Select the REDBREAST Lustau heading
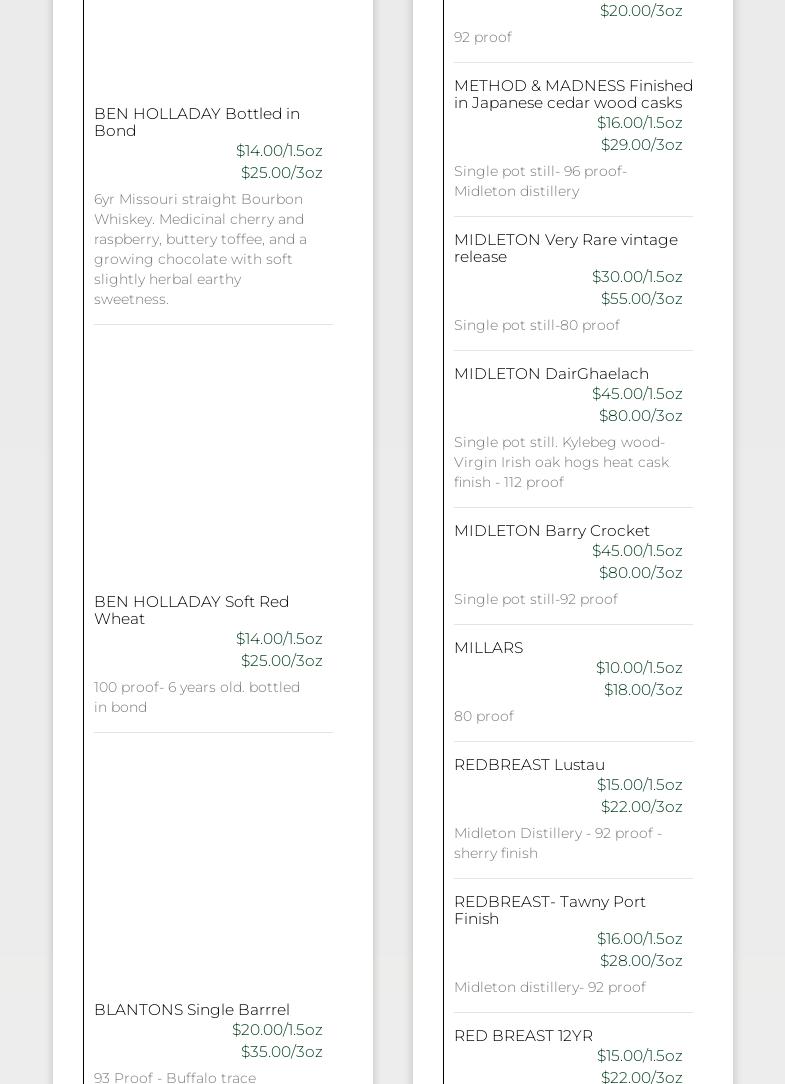785x1084 pixels. pos(529,765)
